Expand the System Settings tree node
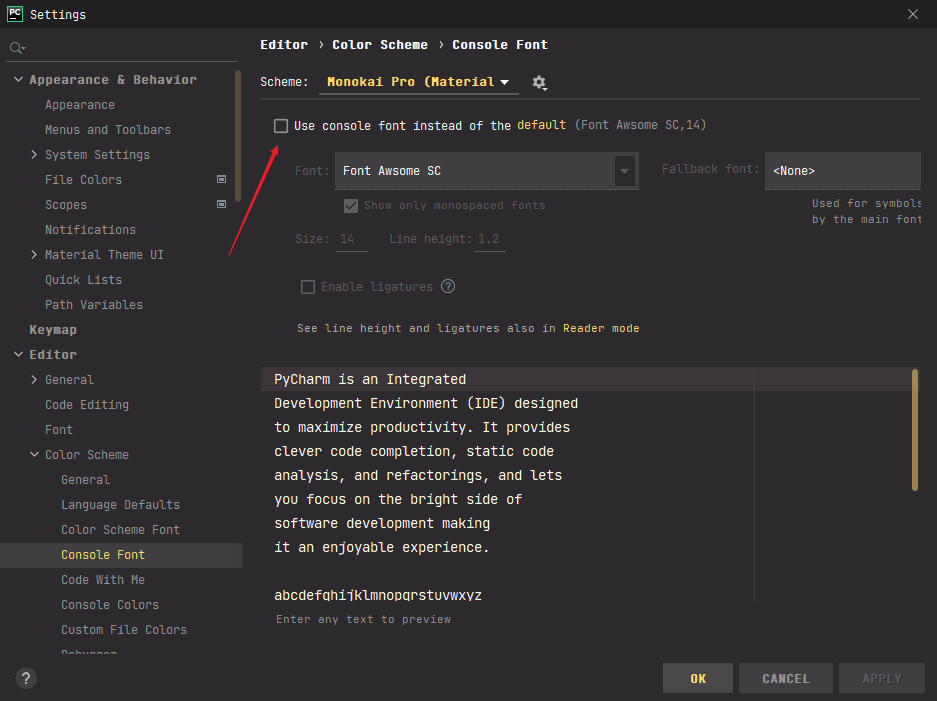Screen dimensions: 937x701 pos(35,155)
